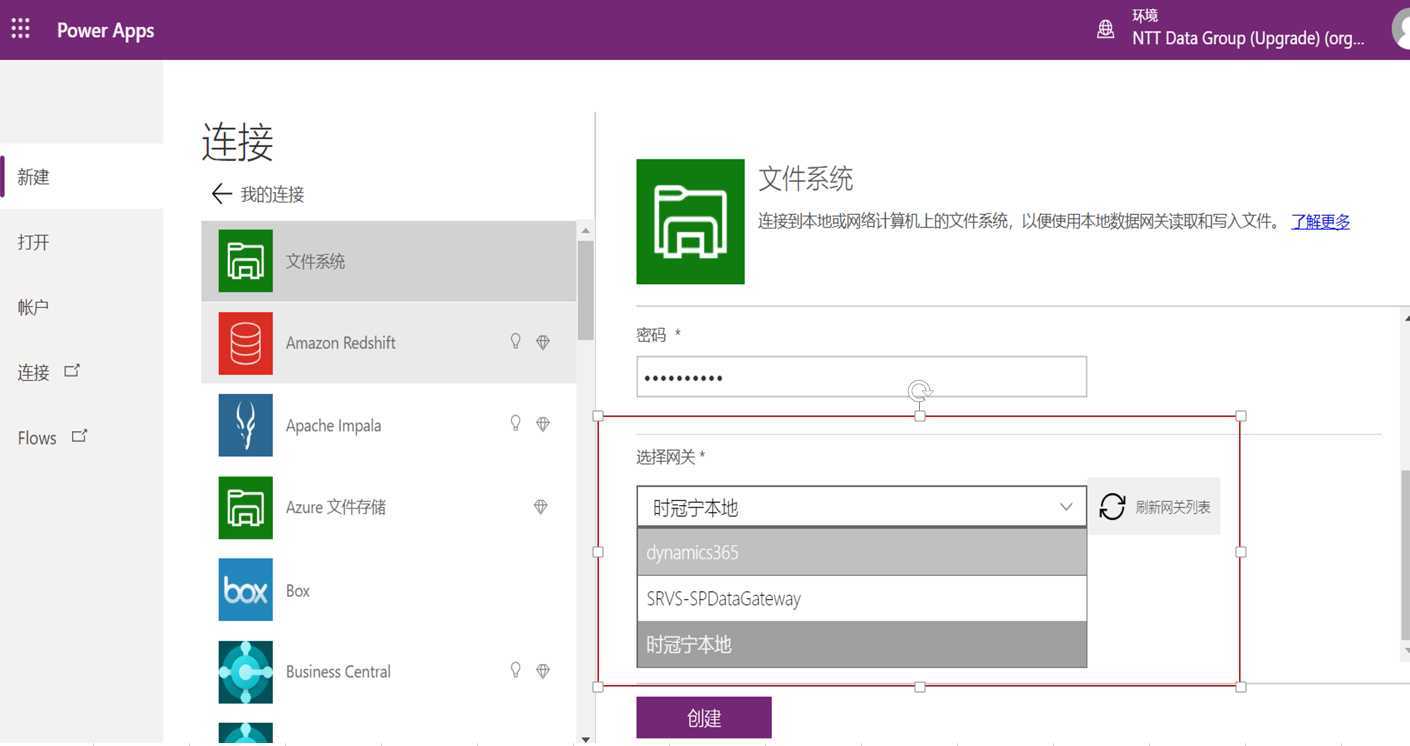The height and width of the screenshot is (746, 1410).
Task: Click the connection list scrollbar thumb
Action: coord(585,290)
